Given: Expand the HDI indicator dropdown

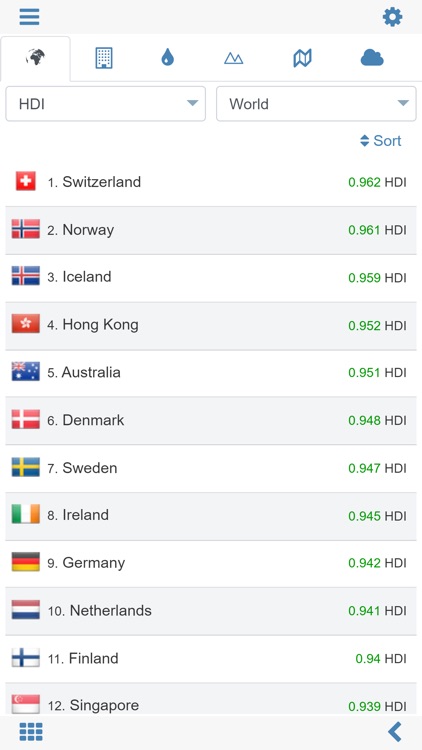Looking at the screenshot, I should (x=106, y=104).
